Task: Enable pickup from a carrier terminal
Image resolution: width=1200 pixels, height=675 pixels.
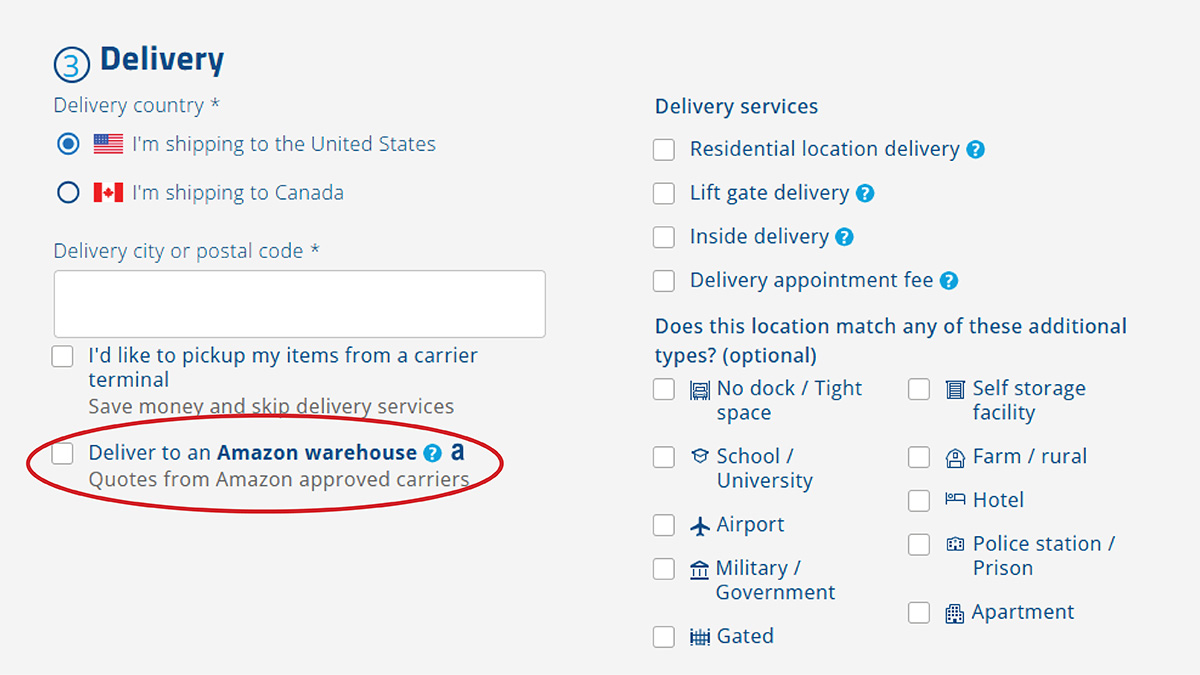Action: (62, 355)
